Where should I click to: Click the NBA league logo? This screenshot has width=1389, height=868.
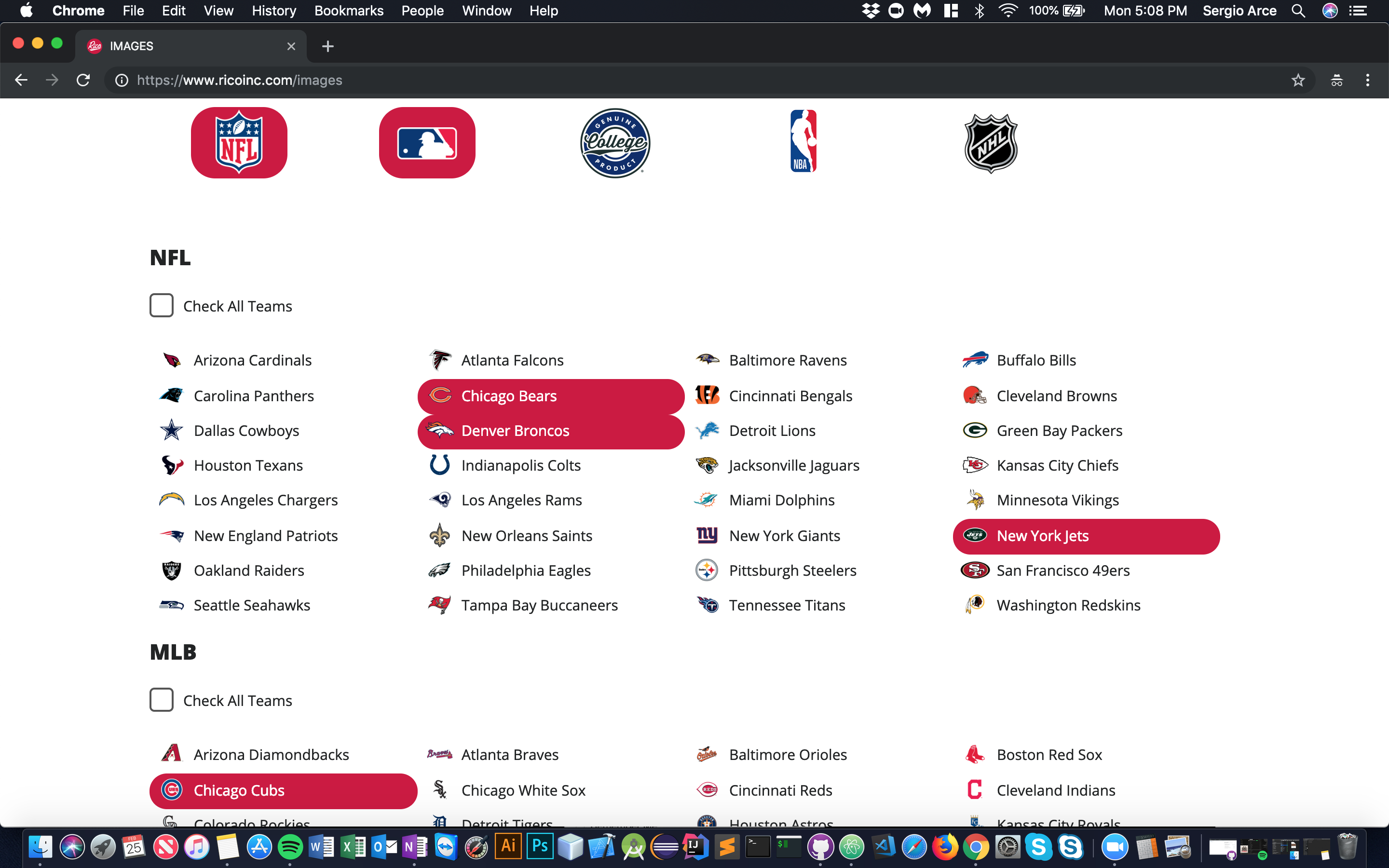803,141
